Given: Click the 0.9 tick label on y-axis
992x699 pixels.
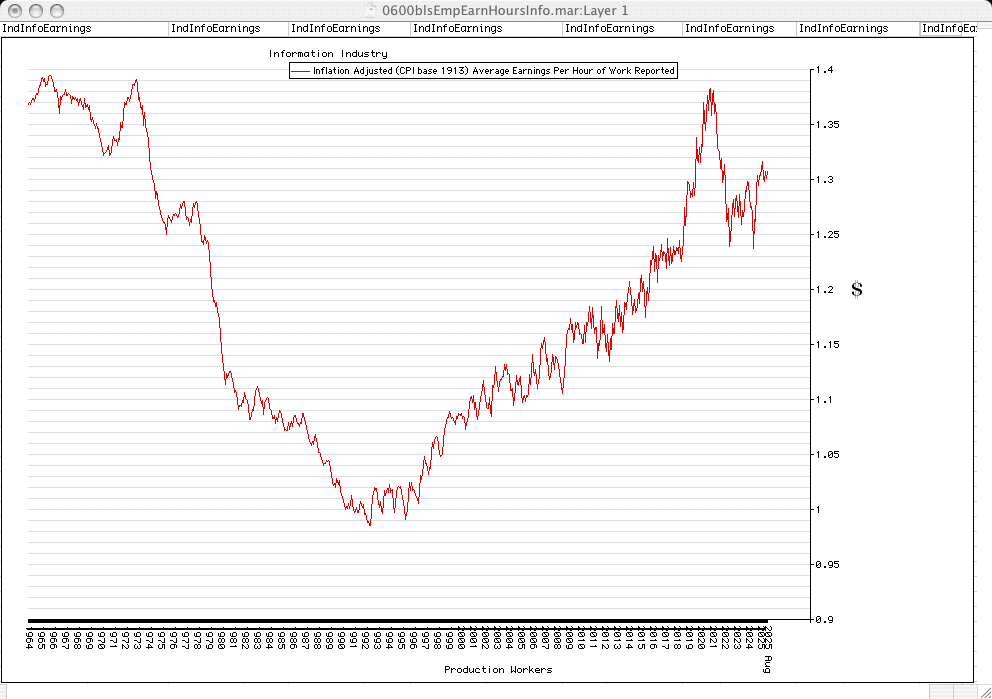Looking at the screenshot, I should coord(825,620).
